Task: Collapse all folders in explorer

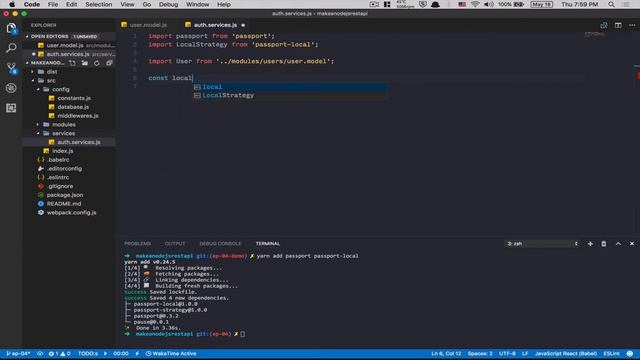Action: tap(109, 63)
